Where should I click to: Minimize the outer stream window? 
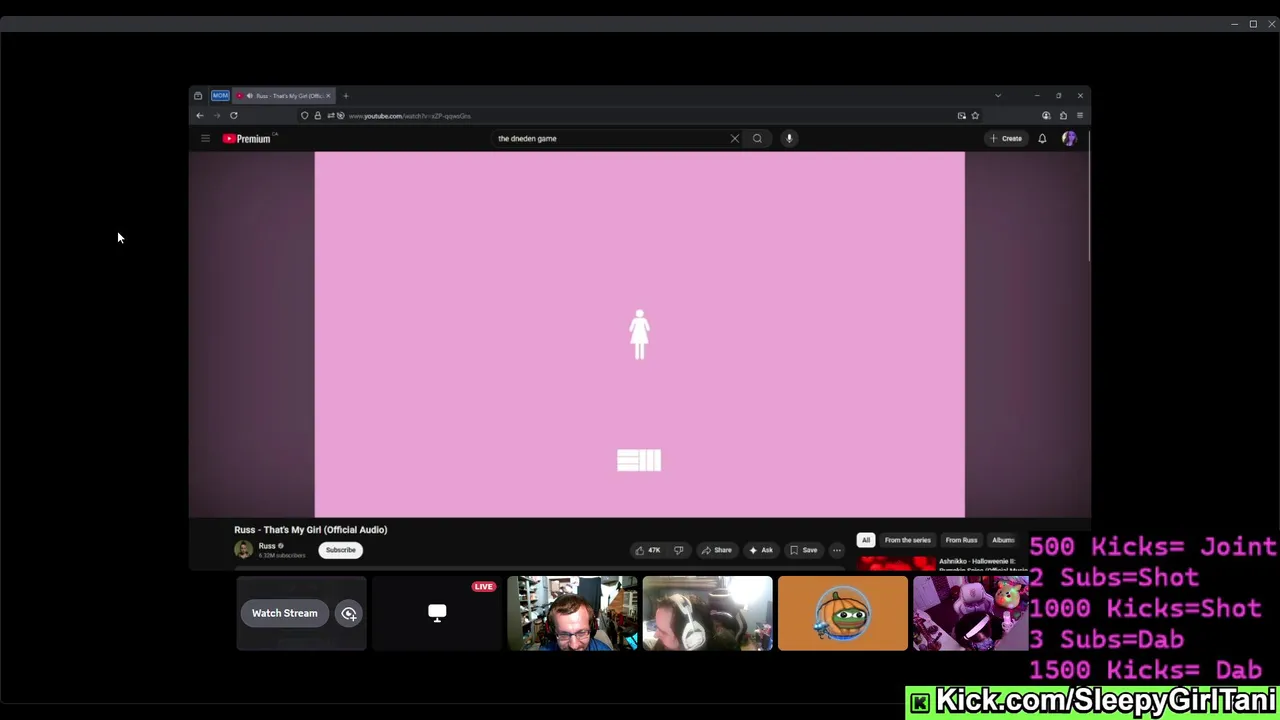coord(1235,24)
